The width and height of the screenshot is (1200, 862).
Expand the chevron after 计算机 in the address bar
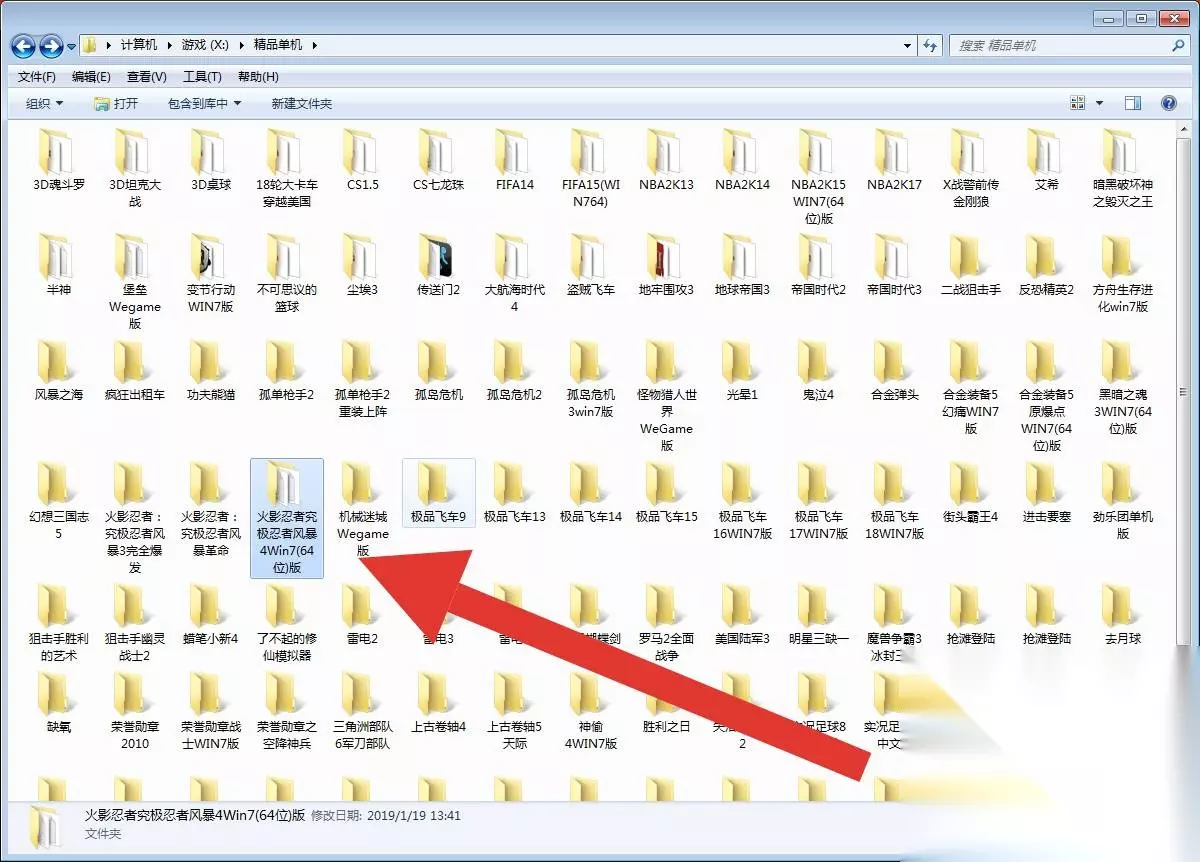(x=169, y=45)
